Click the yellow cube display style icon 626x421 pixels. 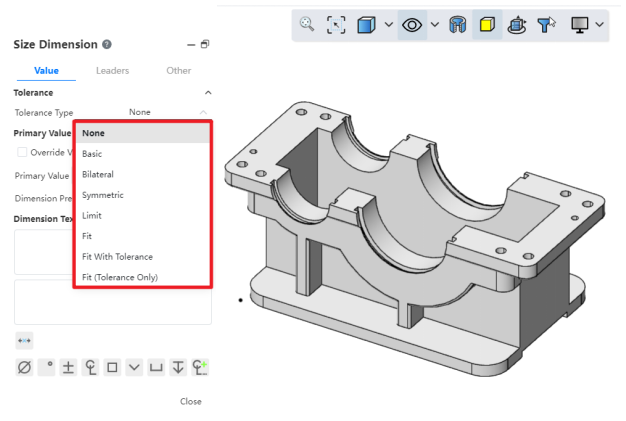487,23
